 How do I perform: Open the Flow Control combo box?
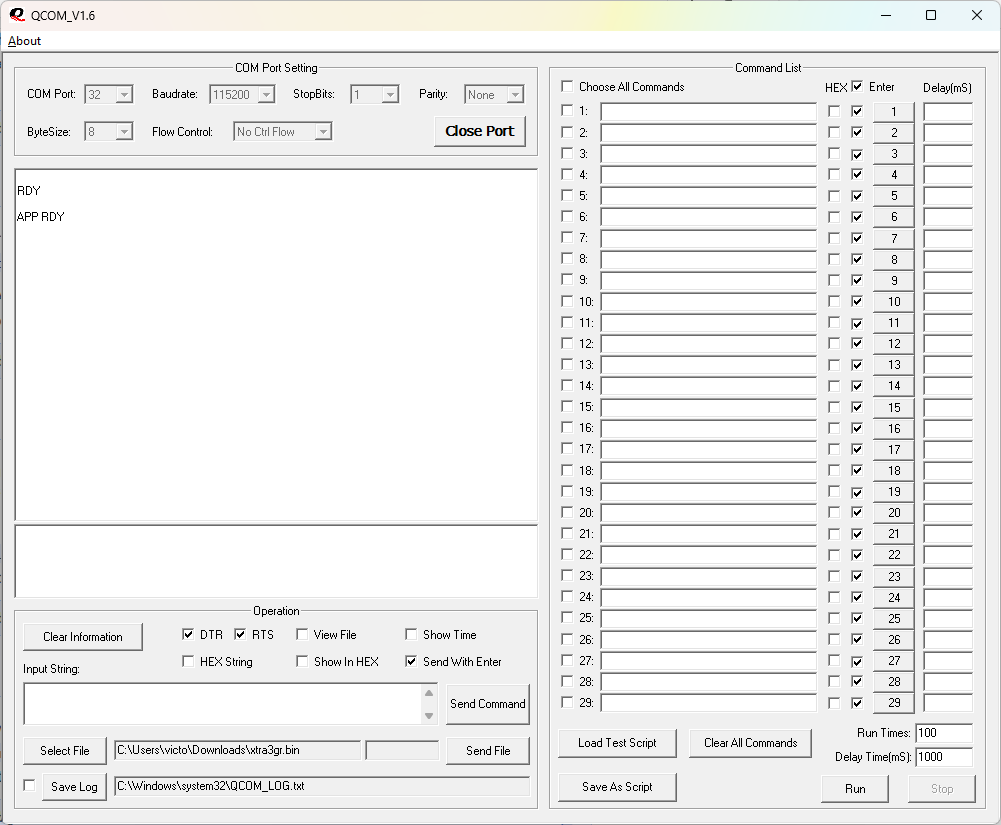click(322, 132)
